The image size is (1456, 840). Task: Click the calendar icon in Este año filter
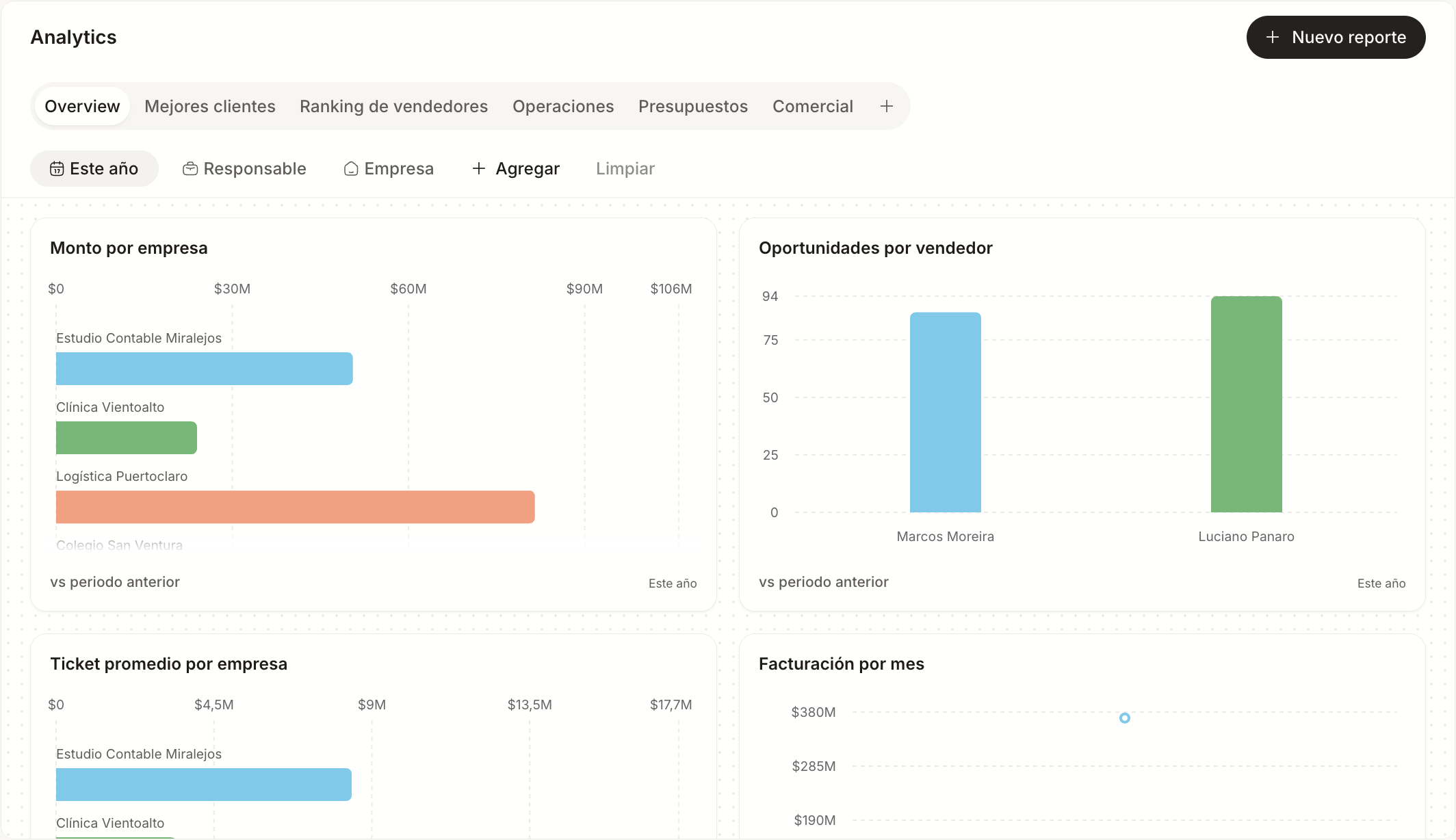point(57,169)
